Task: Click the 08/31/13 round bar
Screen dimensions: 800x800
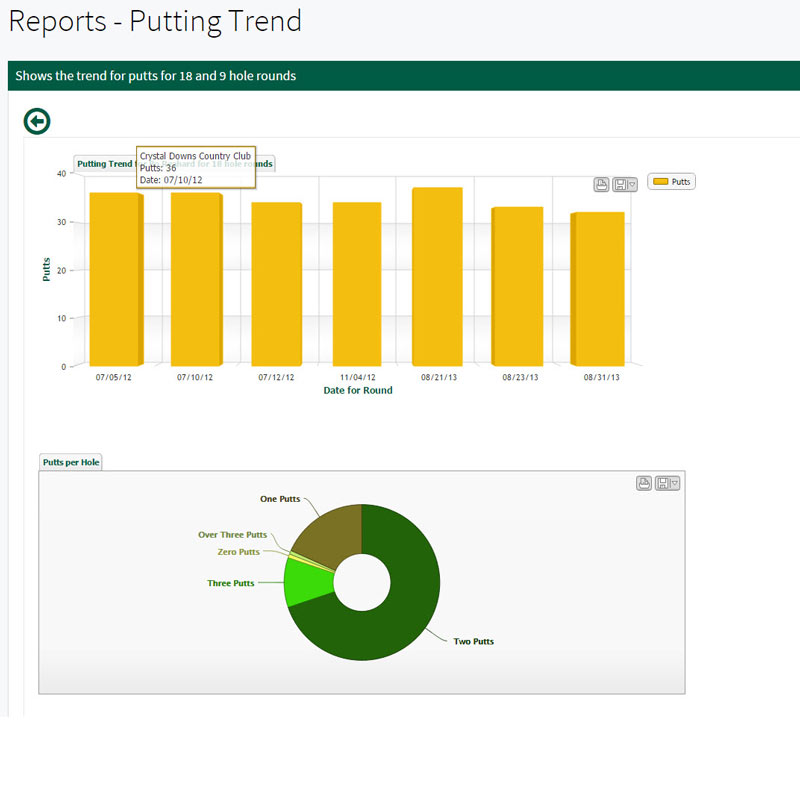Action: click(x=598, y=290)
